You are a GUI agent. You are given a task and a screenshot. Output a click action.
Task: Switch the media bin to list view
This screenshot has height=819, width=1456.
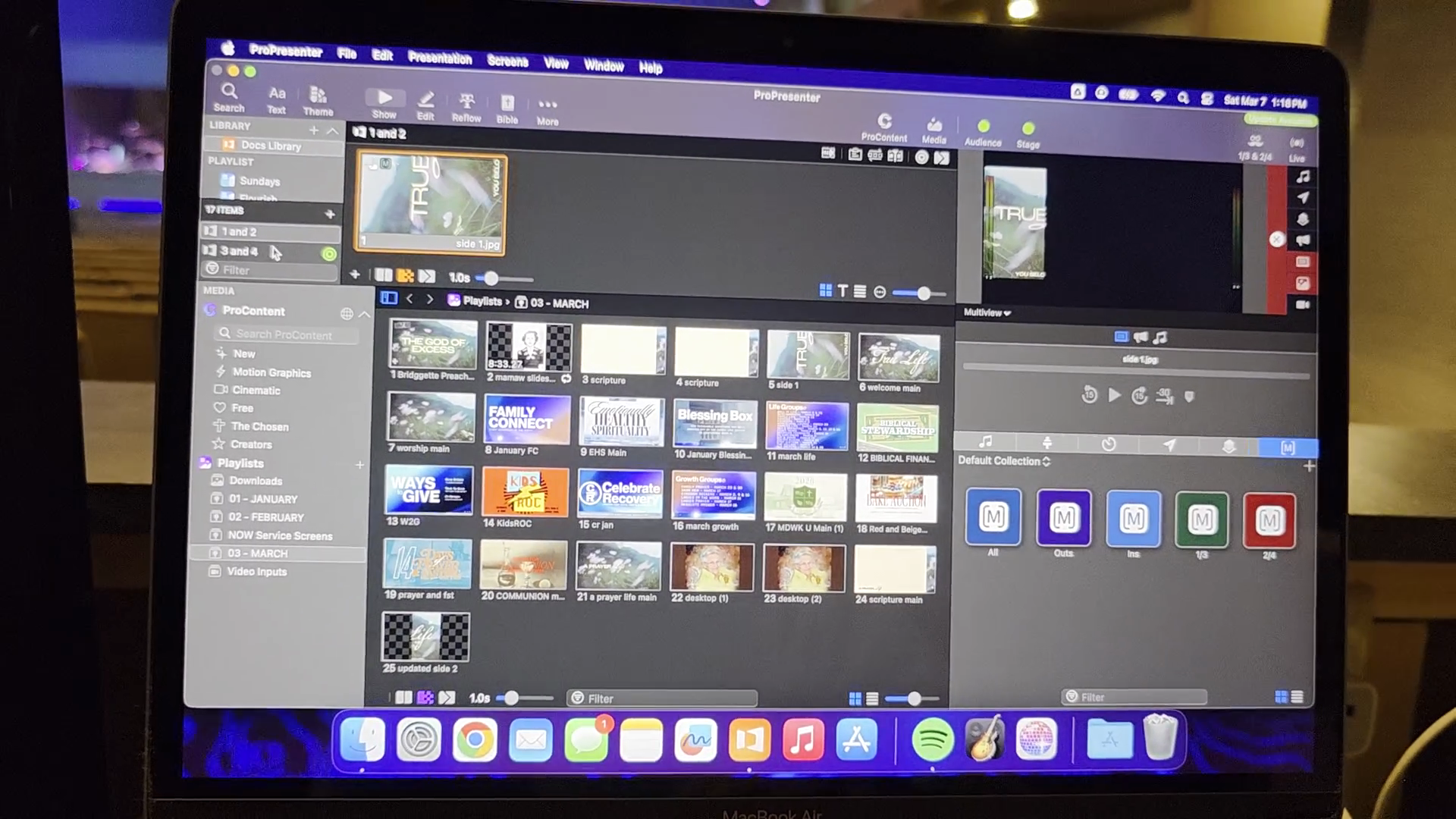click(872, 699)
